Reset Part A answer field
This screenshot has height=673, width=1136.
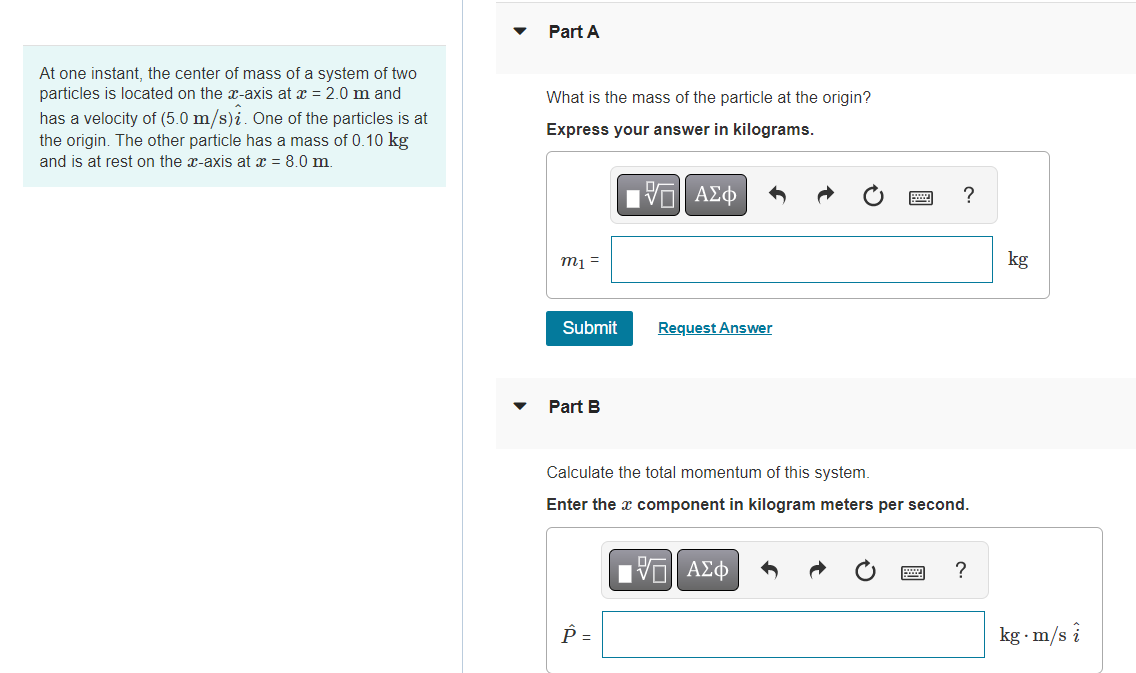tap(873, 196)
